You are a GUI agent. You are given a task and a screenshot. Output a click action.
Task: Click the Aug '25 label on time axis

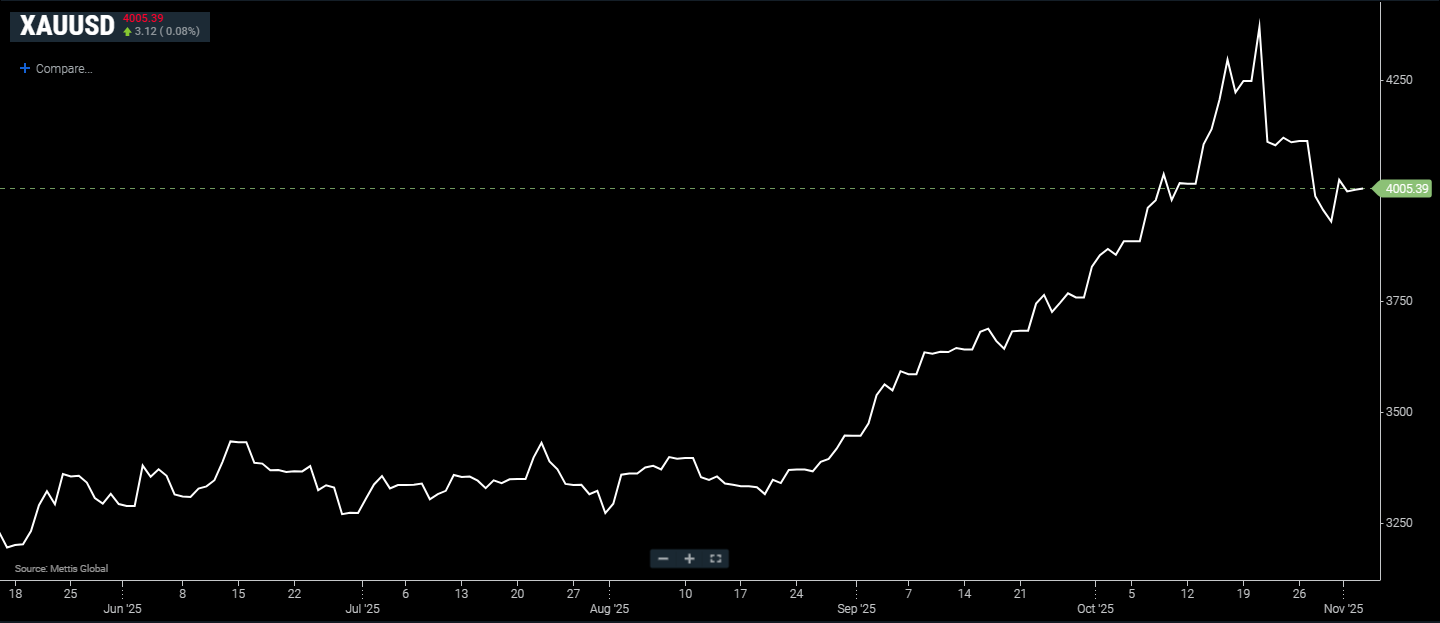pyautogui.click(x=609, y=608)
